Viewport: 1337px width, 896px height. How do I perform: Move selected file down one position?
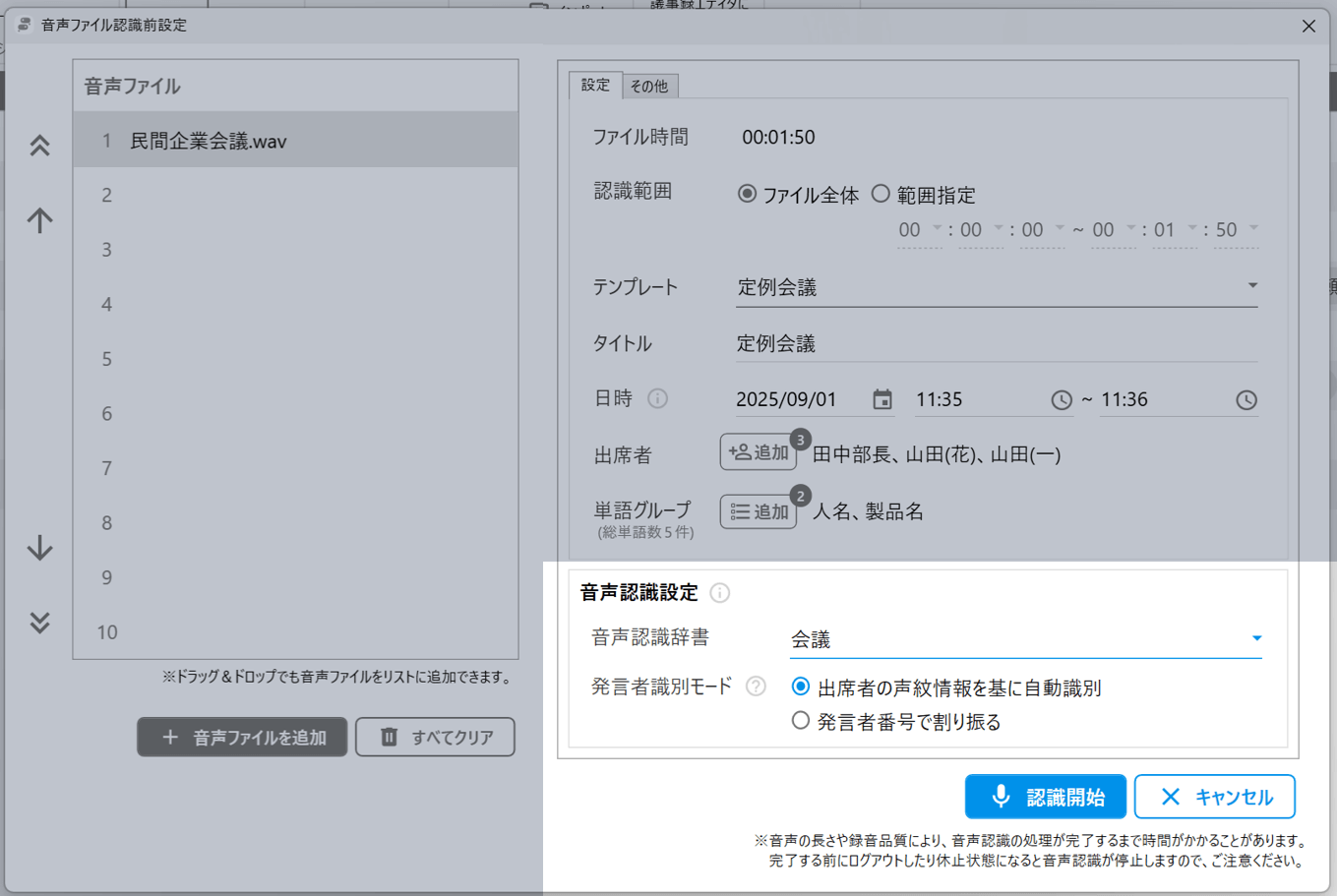[x=39, y=548]
